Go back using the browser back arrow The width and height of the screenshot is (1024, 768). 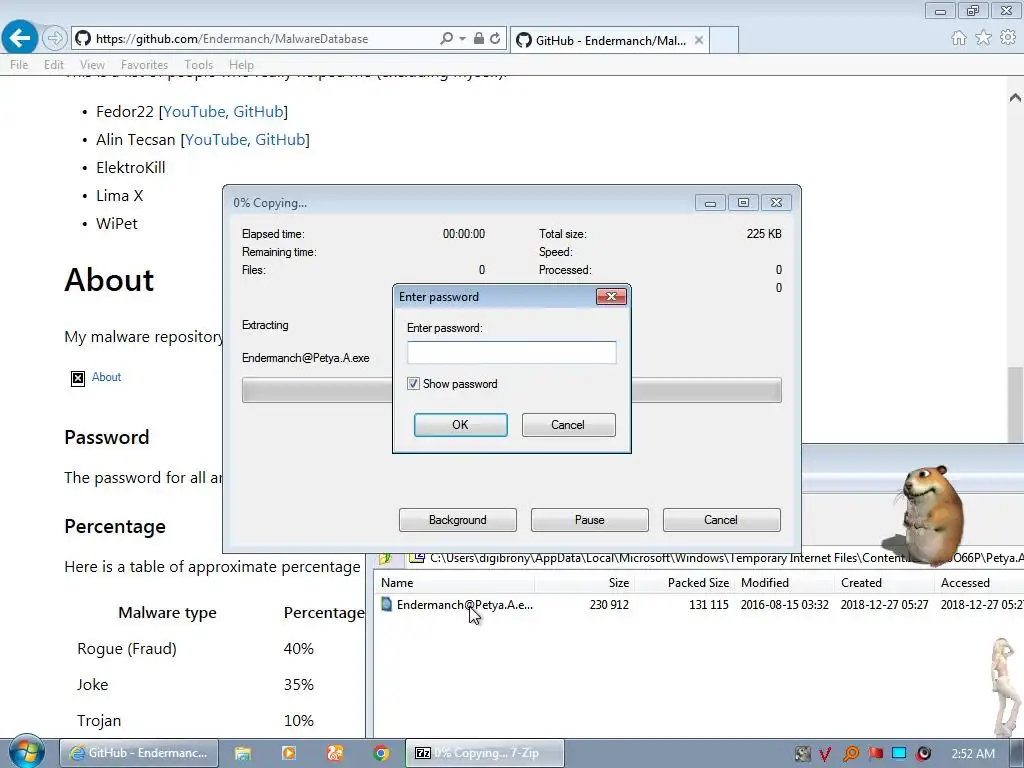[20, 38]
